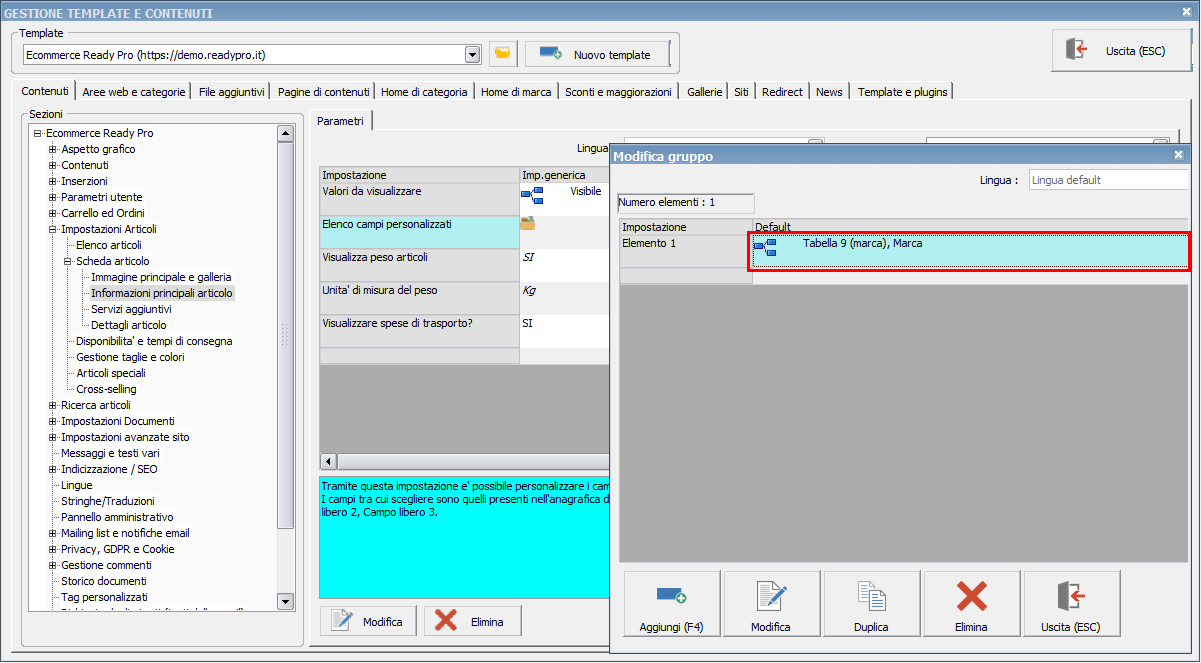
Task: Click Uscita (ESC) in the Modifica gruppo dialog
Action: pos(1071,604)
